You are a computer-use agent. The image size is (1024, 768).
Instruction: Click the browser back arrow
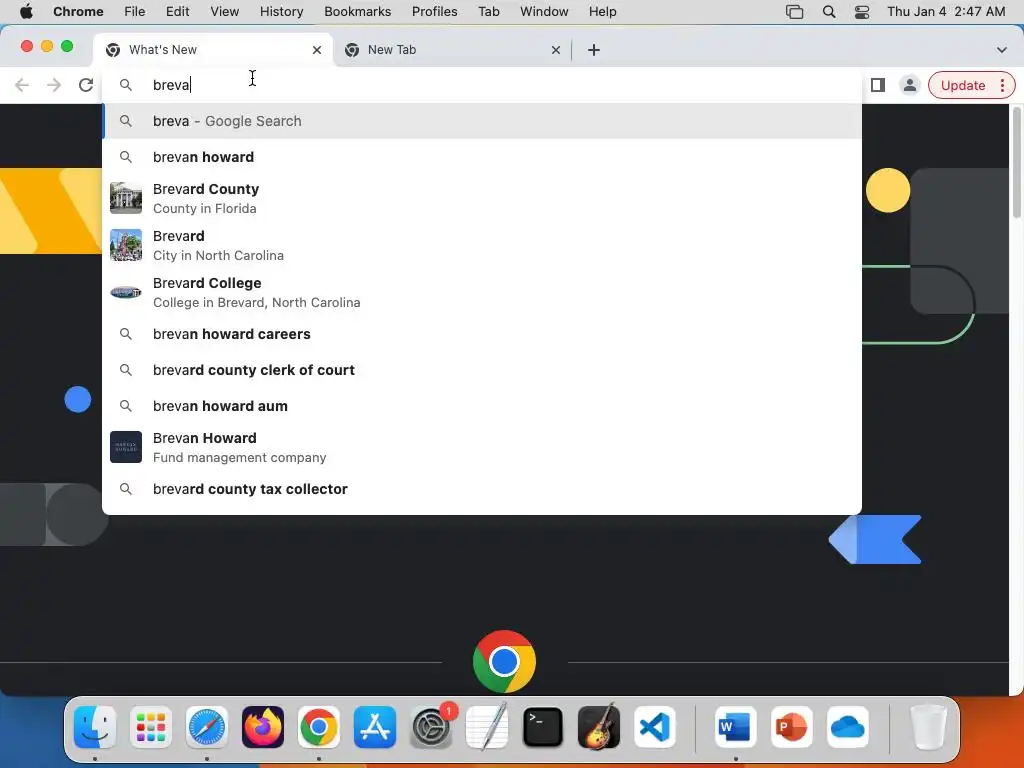coord(22,85)
